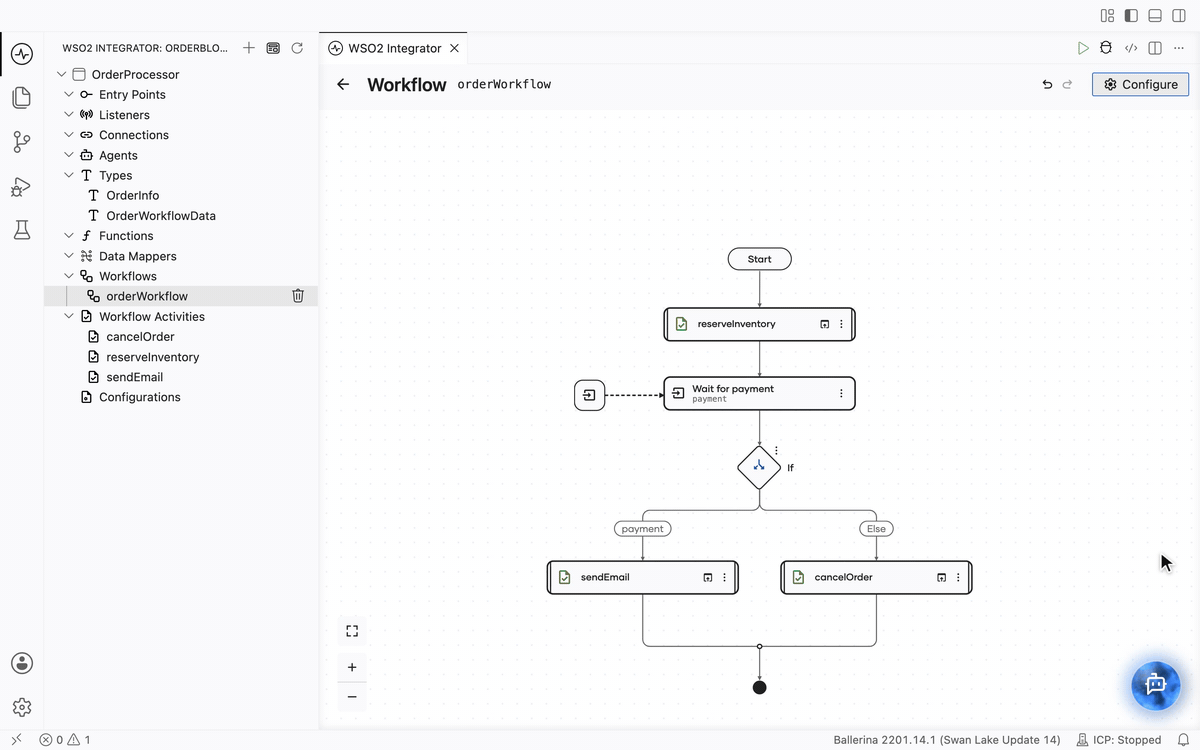The image size is (1200, 750).
Task: Open reserveInventory node three-dot menu
Action: coord(841,324)
